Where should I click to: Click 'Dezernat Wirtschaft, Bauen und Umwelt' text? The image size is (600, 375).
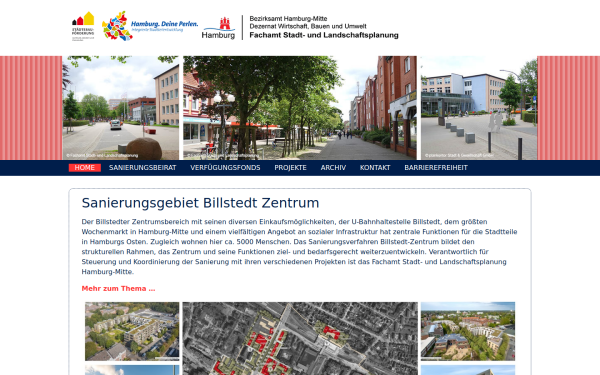(x=308, y=26)
